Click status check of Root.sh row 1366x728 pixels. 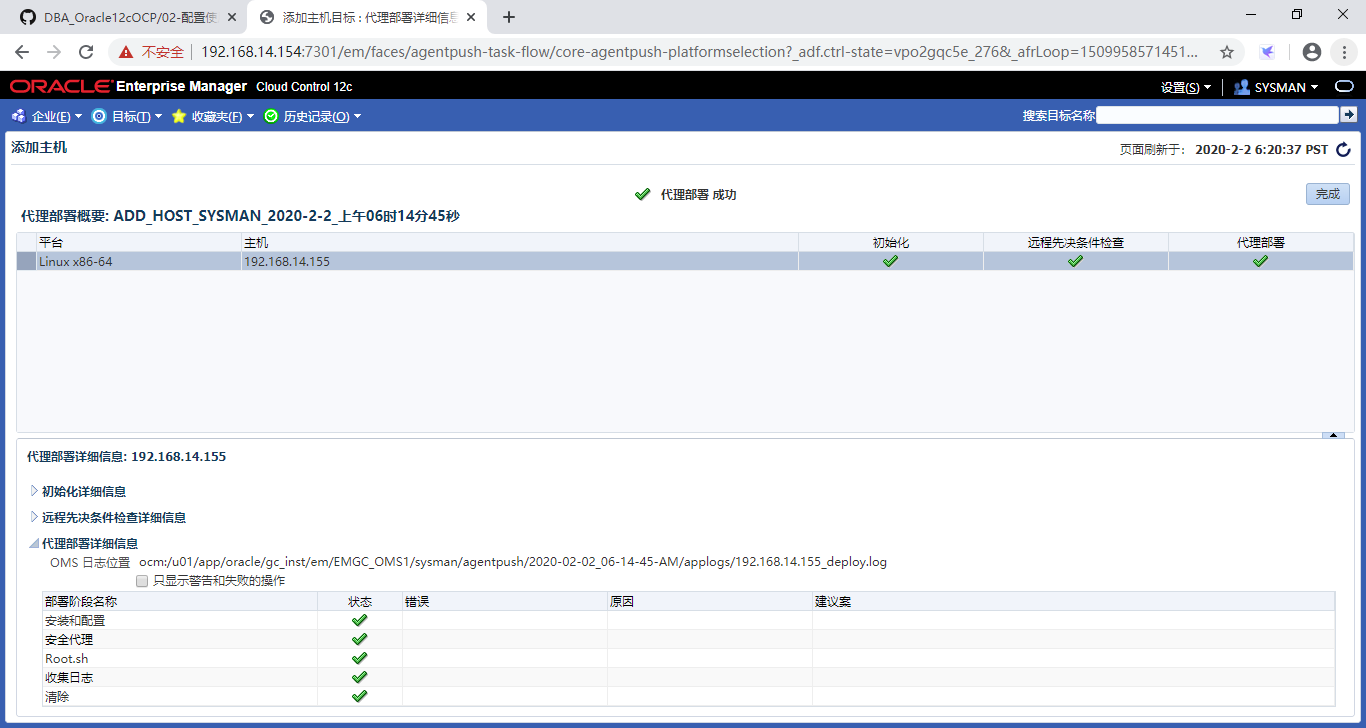tap(360, 658)
